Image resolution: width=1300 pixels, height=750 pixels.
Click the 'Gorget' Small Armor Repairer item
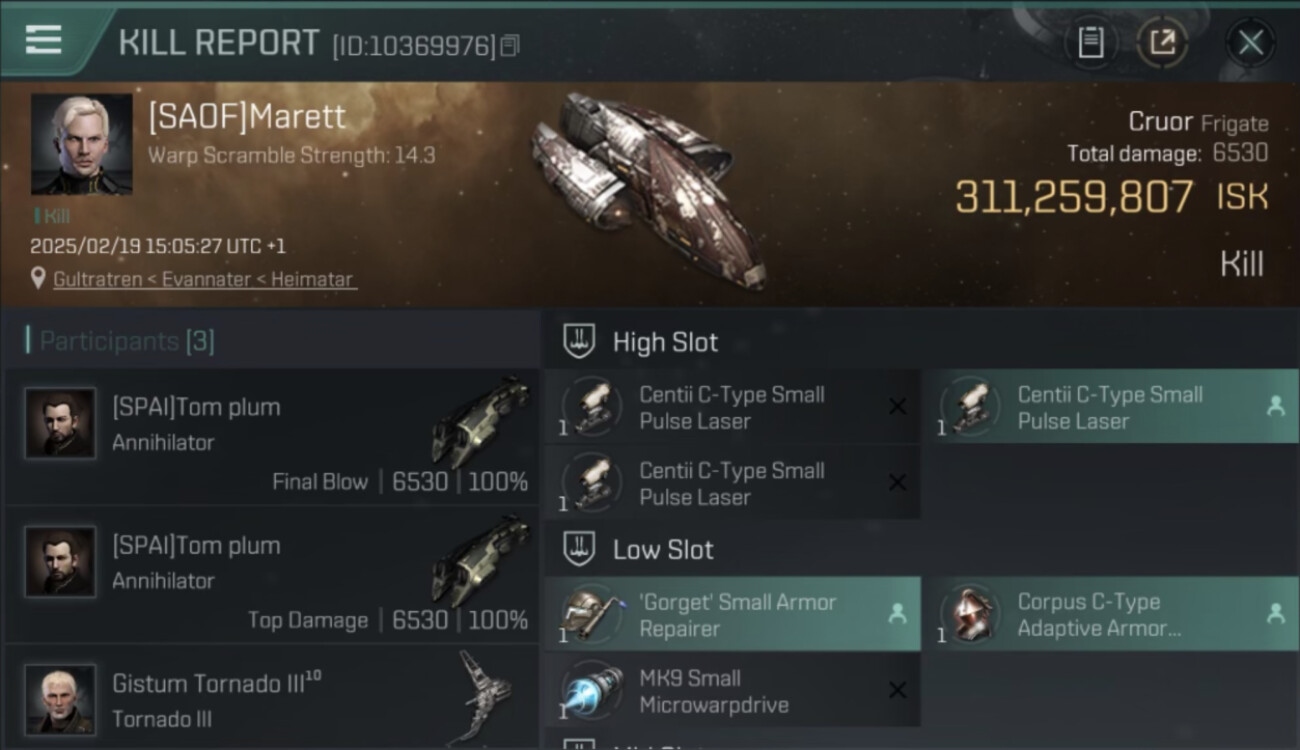pos(733,614)
